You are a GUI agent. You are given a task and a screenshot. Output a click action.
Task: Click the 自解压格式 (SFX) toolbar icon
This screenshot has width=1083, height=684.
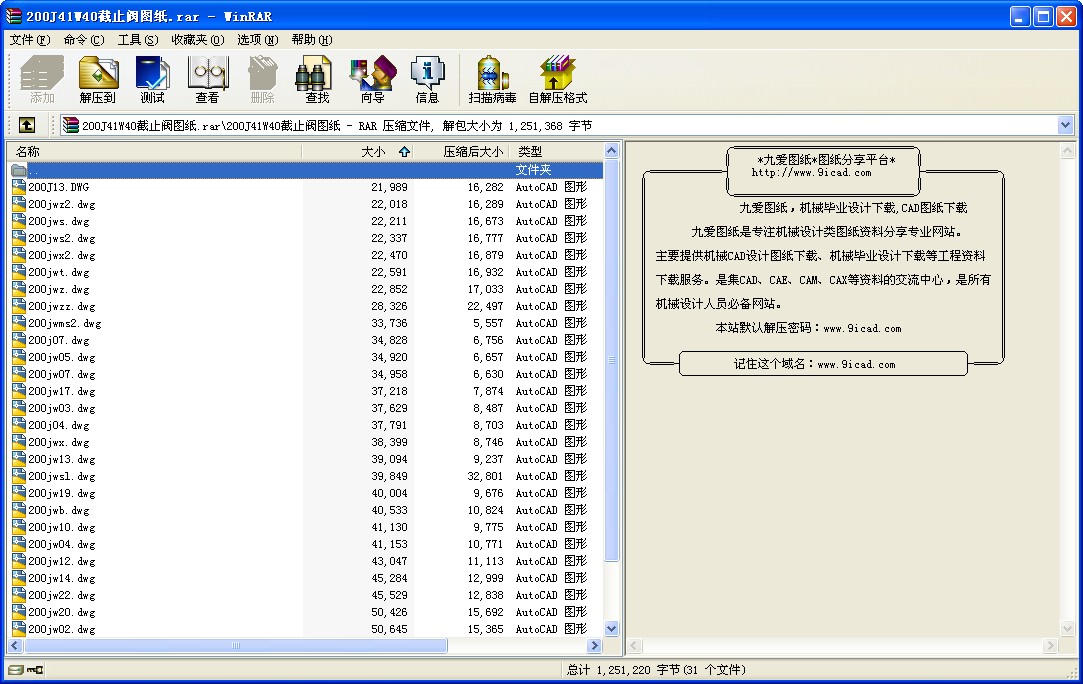point(557,79)
